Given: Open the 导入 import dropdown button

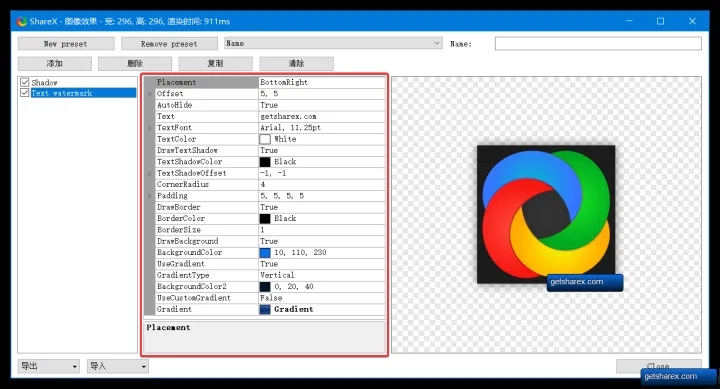Looking at the screenshot, I should point(118,366).
